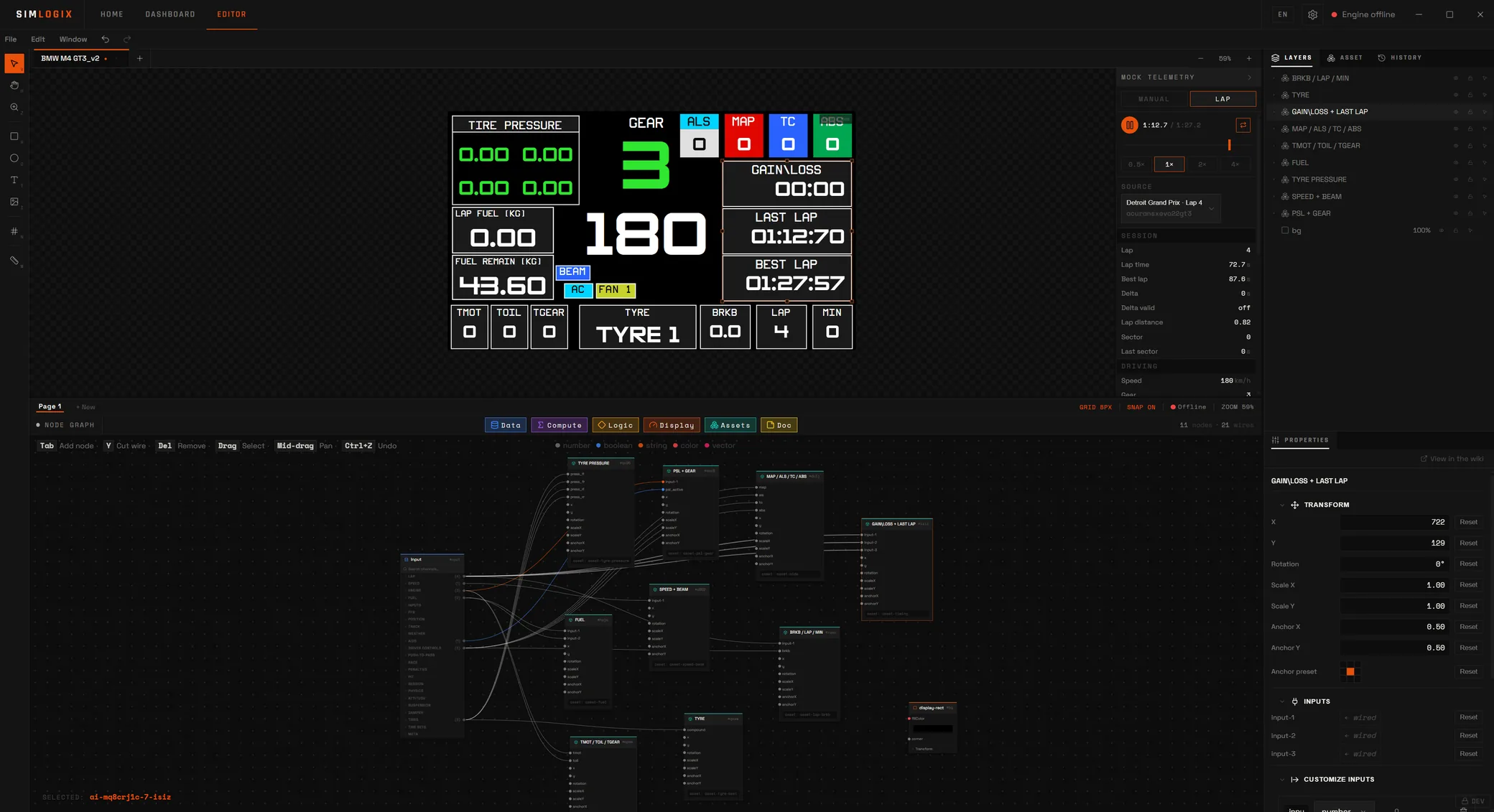Toggle visibility of the bg layer

[x=1442, y=230]
